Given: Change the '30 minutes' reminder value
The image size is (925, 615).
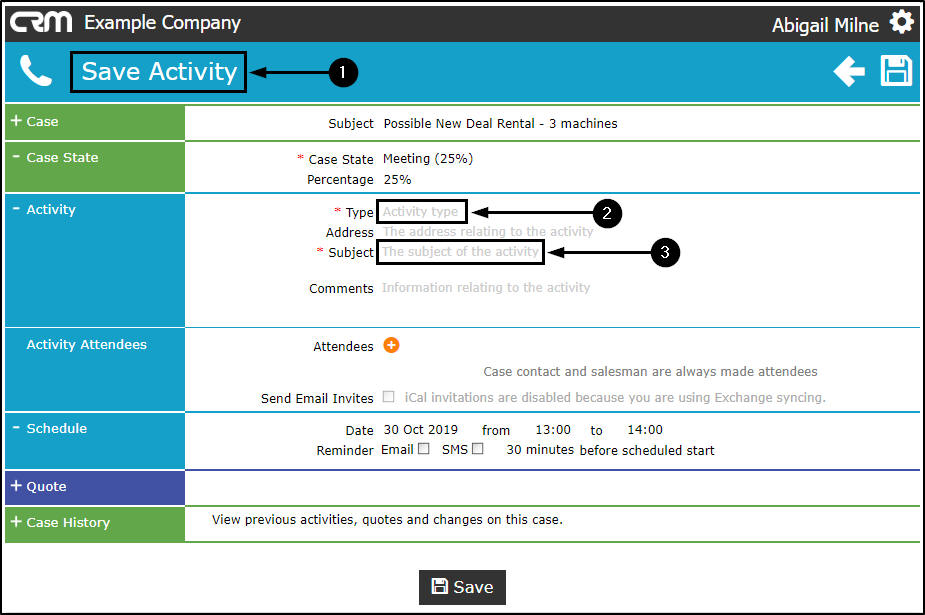Looking at the screenshot, I should 540,449.
